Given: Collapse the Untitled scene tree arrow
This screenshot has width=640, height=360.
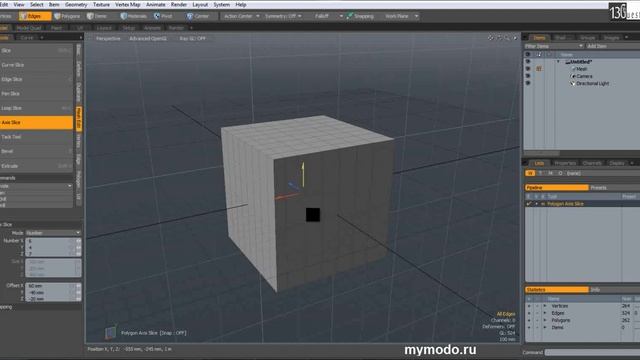Looking at the screenshot, I should point(558,62).
